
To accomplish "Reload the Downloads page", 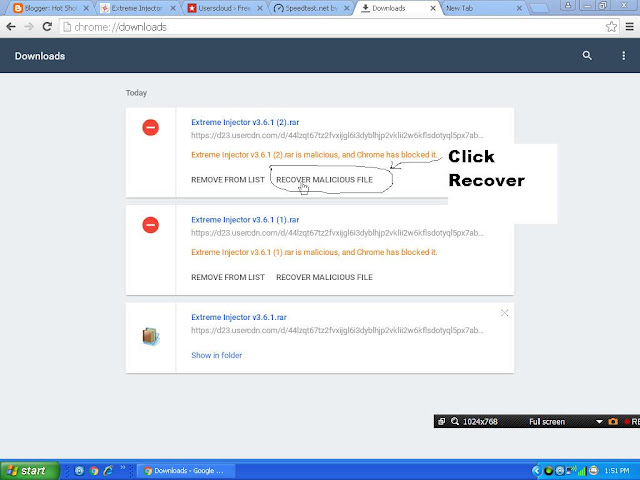I will 47,27.
